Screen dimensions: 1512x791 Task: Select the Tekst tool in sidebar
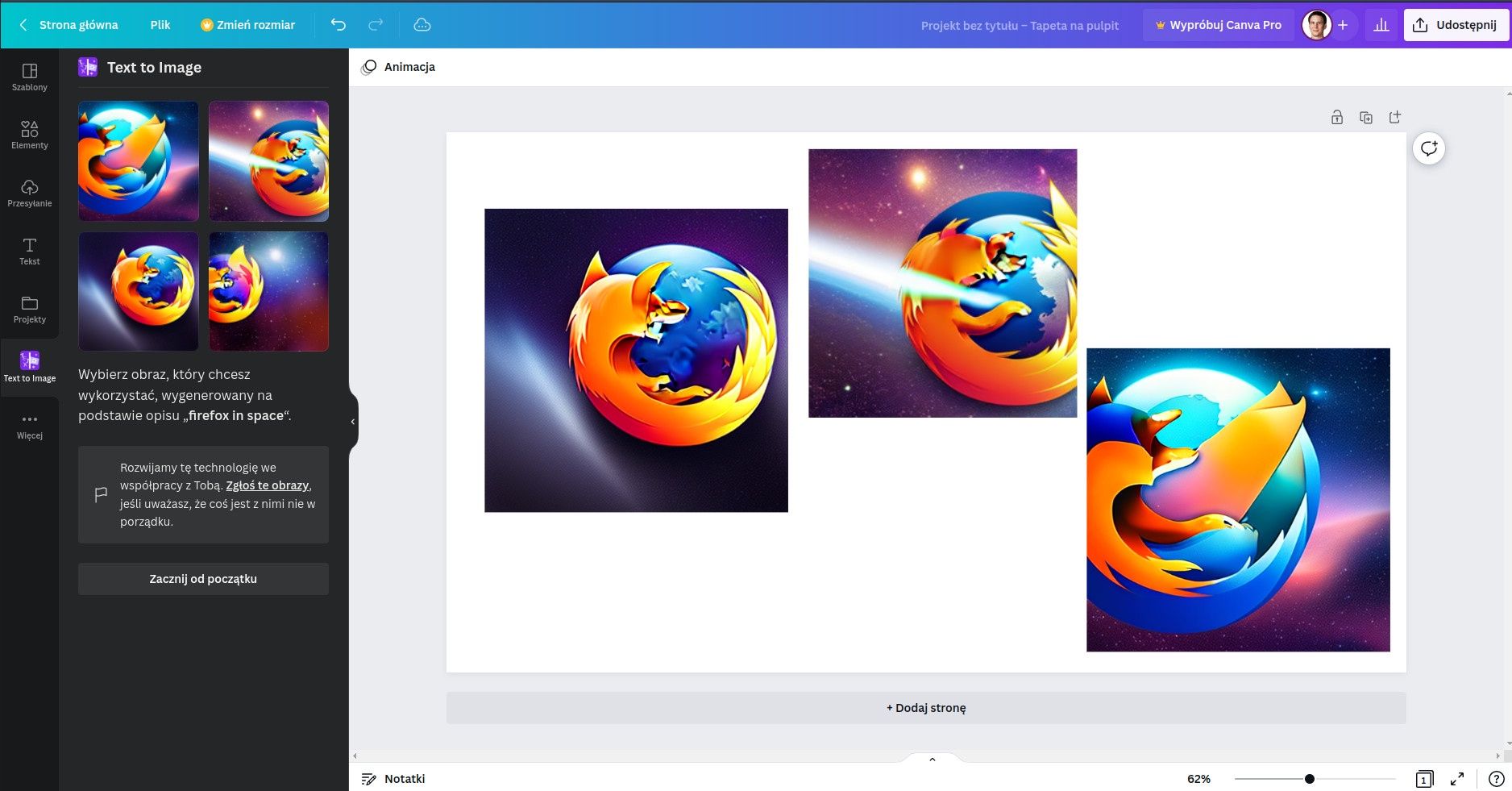[29, 252]
